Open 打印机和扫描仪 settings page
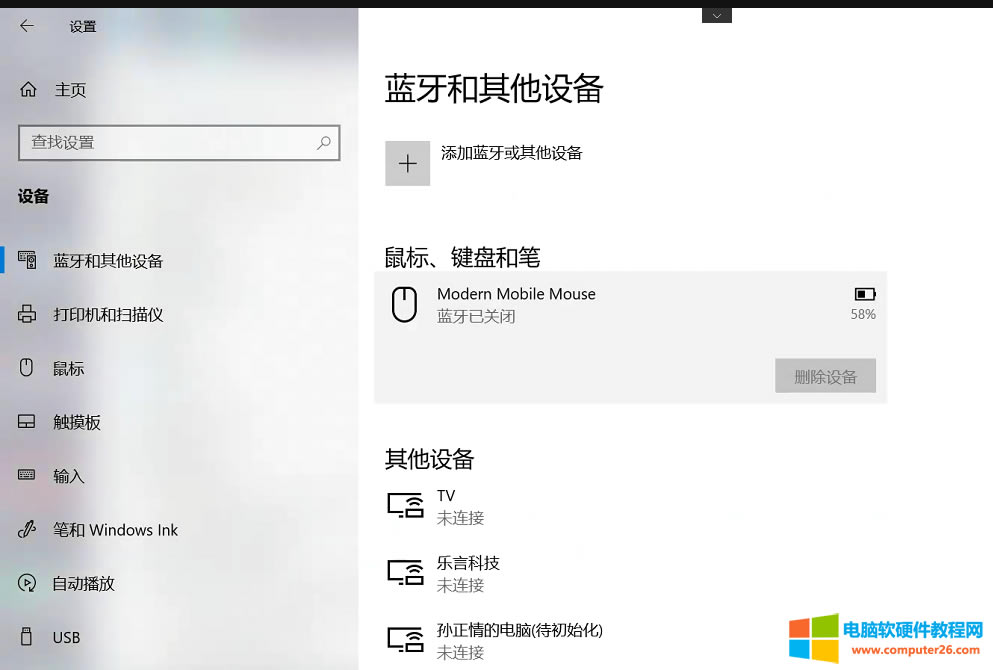Screen dimensions: 993x670 click(x=108, y=315)
